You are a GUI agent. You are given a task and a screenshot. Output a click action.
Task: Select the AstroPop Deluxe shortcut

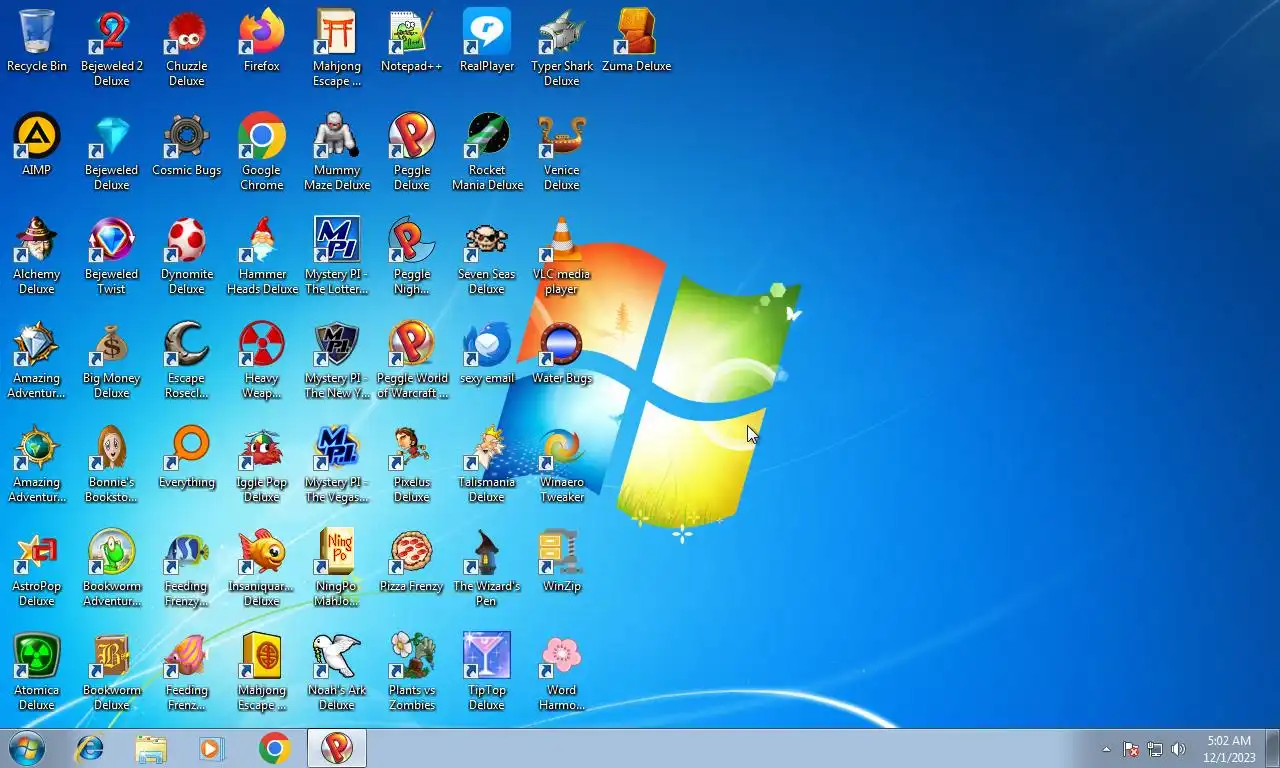[x=37, y=568]
